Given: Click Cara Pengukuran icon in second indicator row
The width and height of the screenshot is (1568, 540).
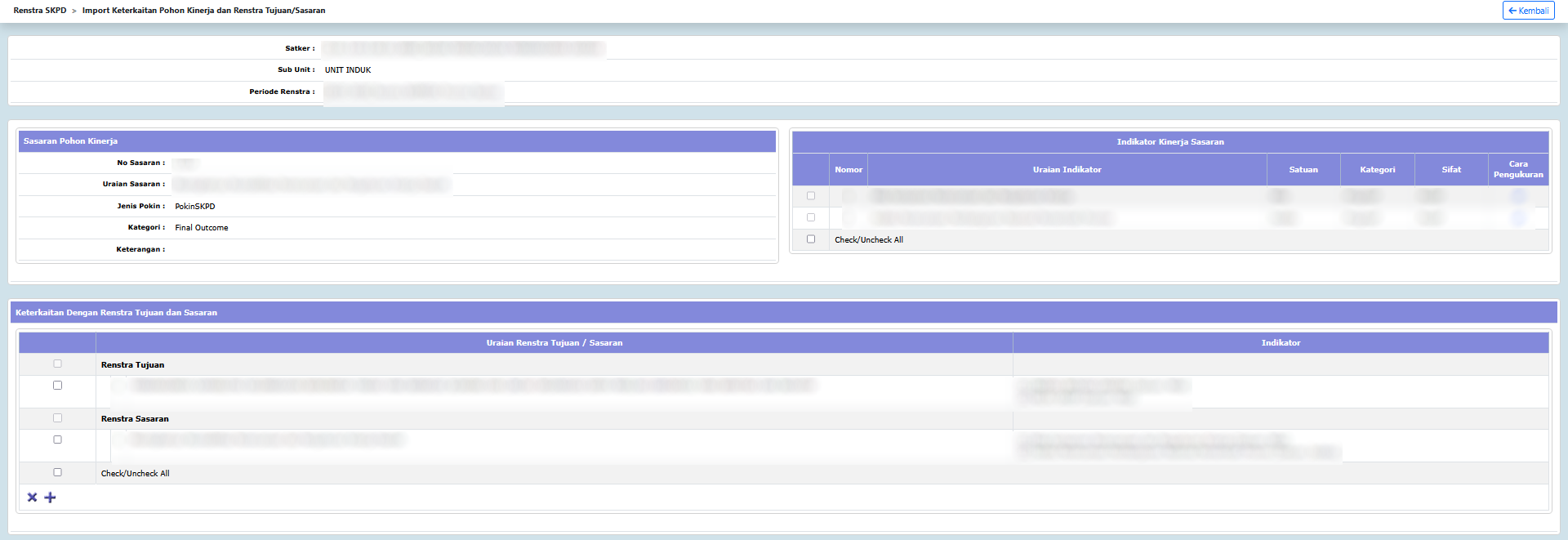Looking at the screenshot, I should coord(1517,218).
